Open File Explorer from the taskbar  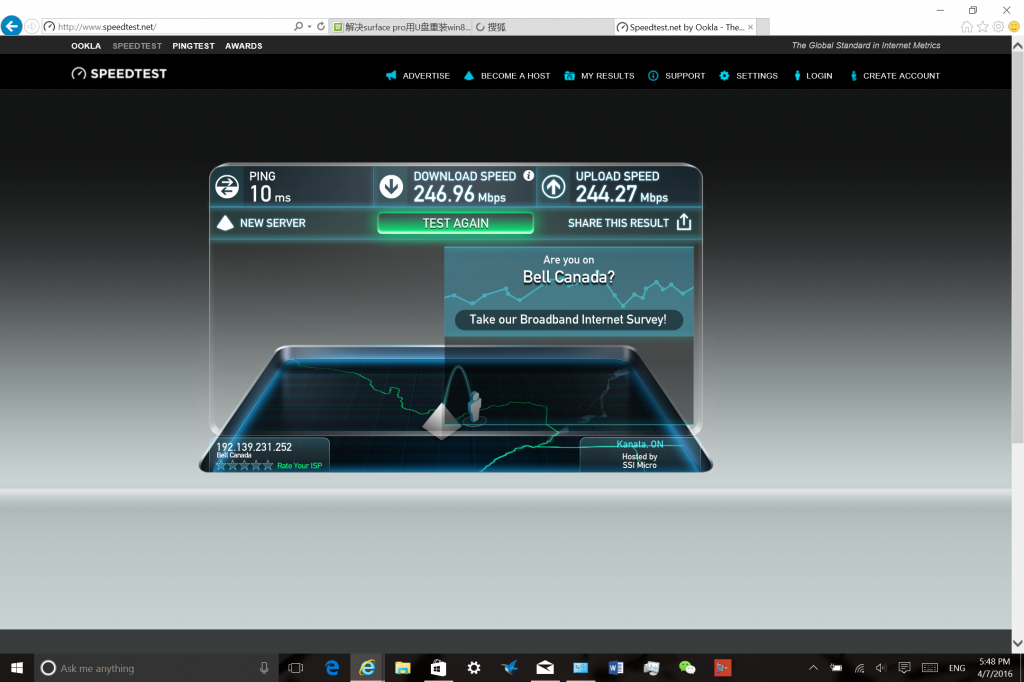click(x=402, y=668)
